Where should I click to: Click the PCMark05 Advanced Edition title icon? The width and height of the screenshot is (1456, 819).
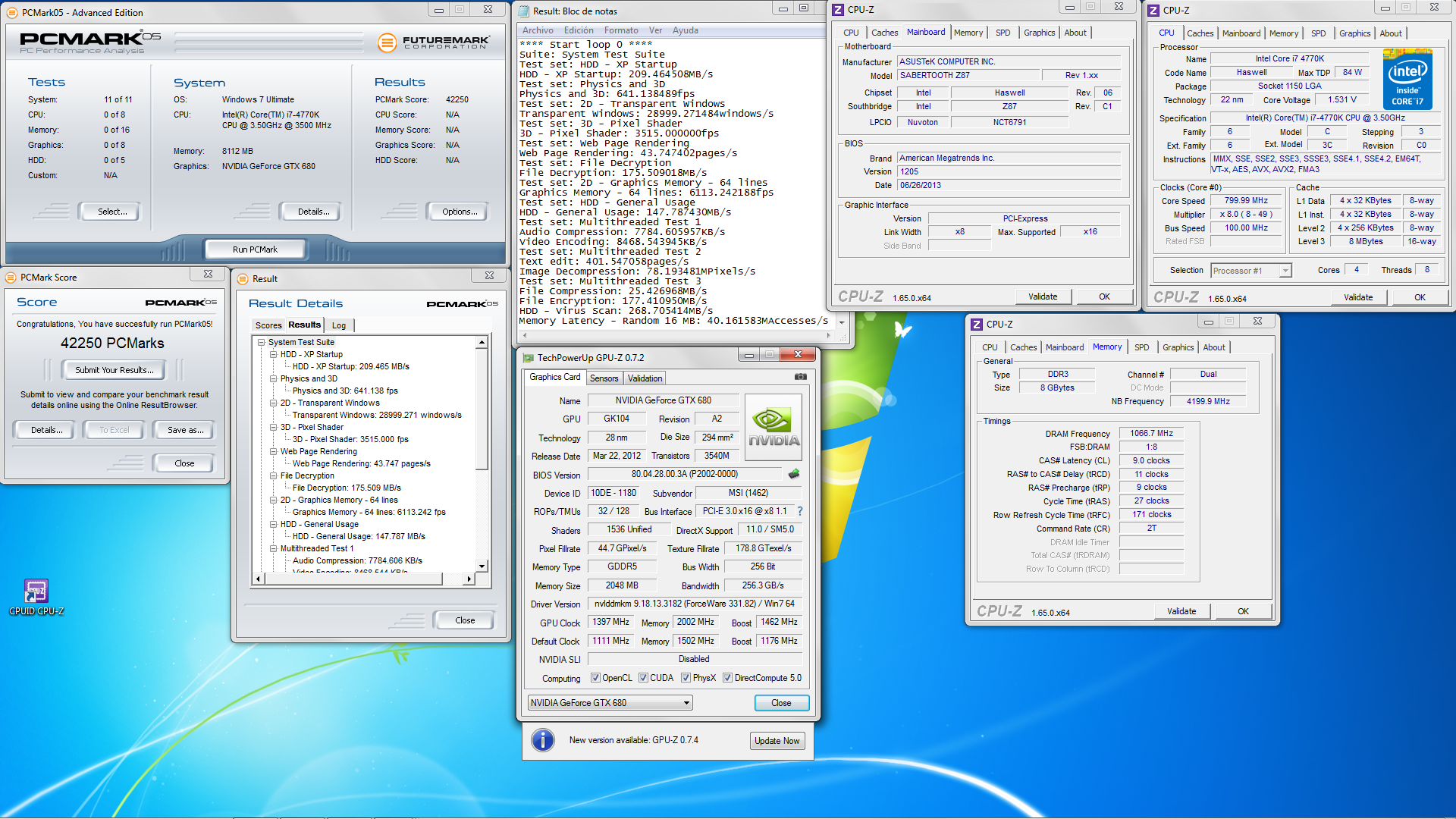coord(12,12)
